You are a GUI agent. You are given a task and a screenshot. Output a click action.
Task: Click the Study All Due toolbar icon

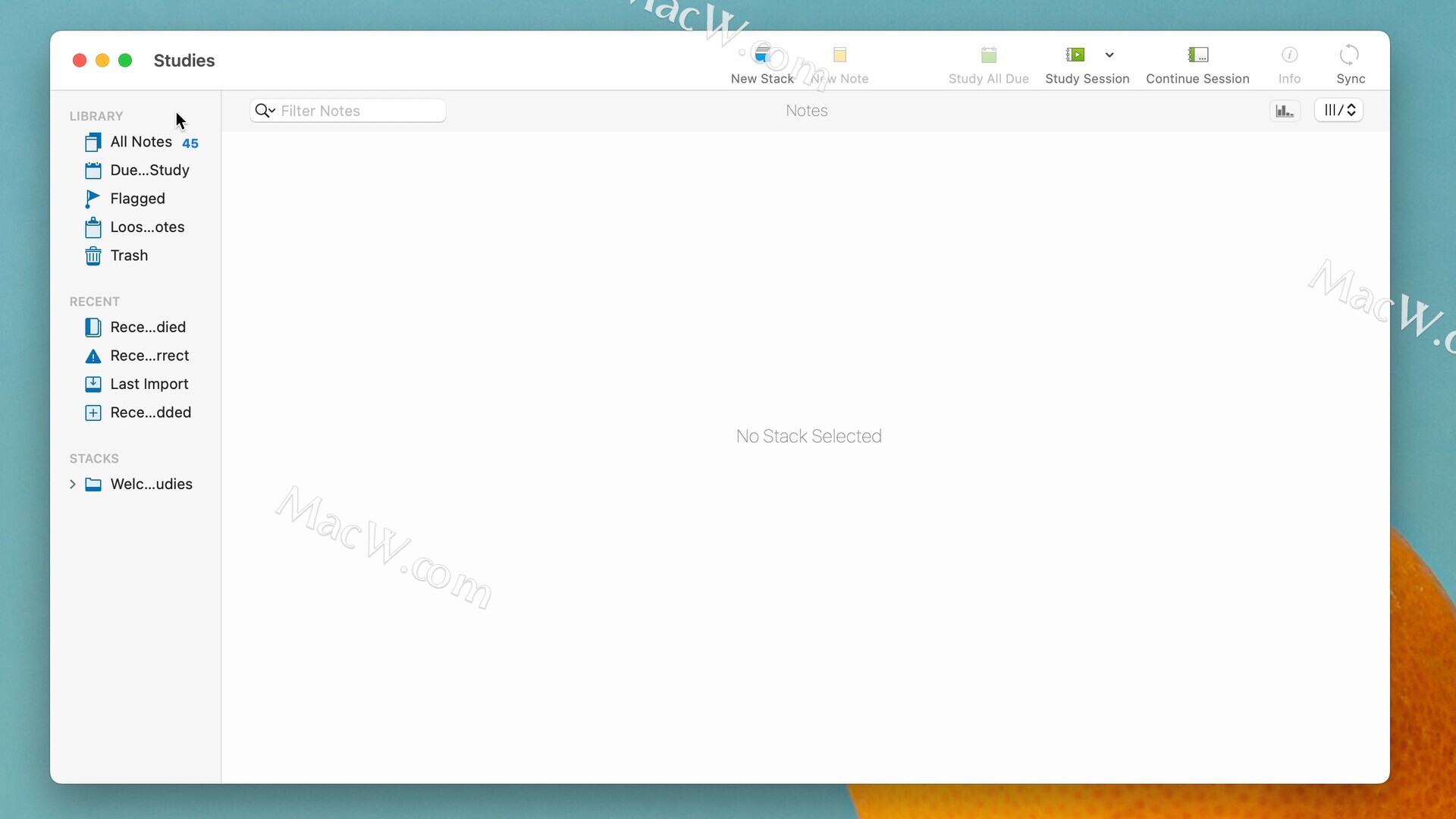click(x=988, y=55)
